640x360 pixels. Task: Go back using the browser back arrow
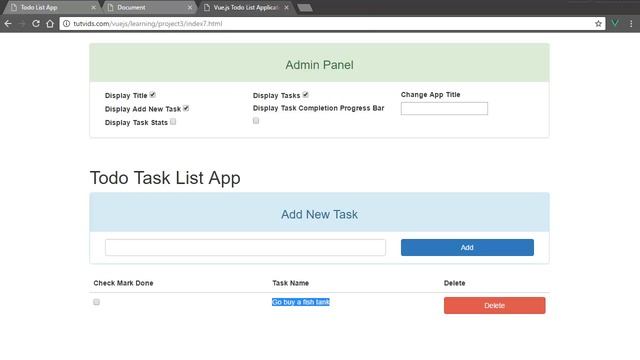pos(8,24)
